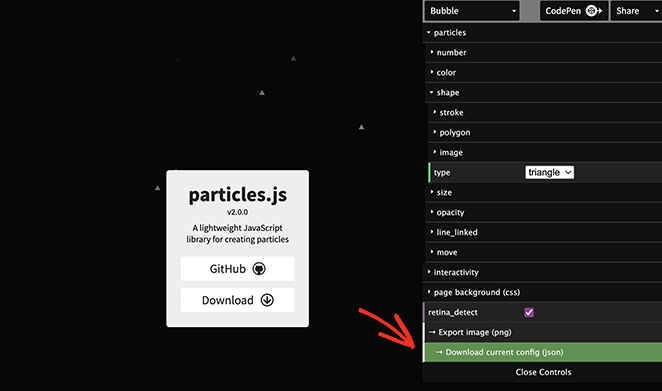Click the CodePen logo icon
Screen dimensions: 662x391
click(x=594, y=11)
